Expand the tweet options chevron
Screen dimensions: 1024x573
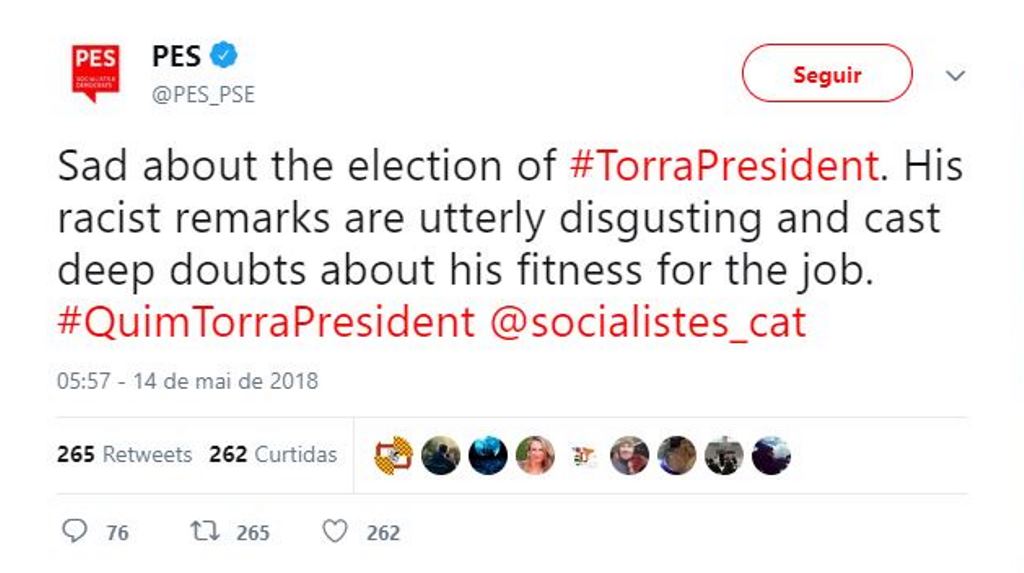956,75
